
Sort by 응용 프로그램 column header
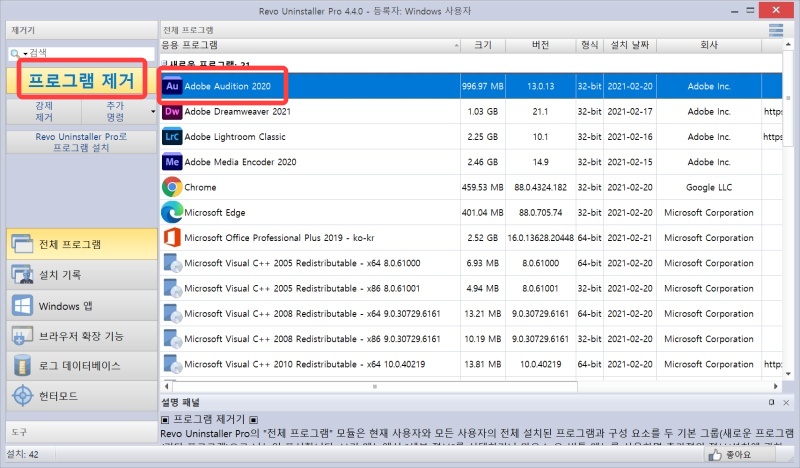coord(310,45)
